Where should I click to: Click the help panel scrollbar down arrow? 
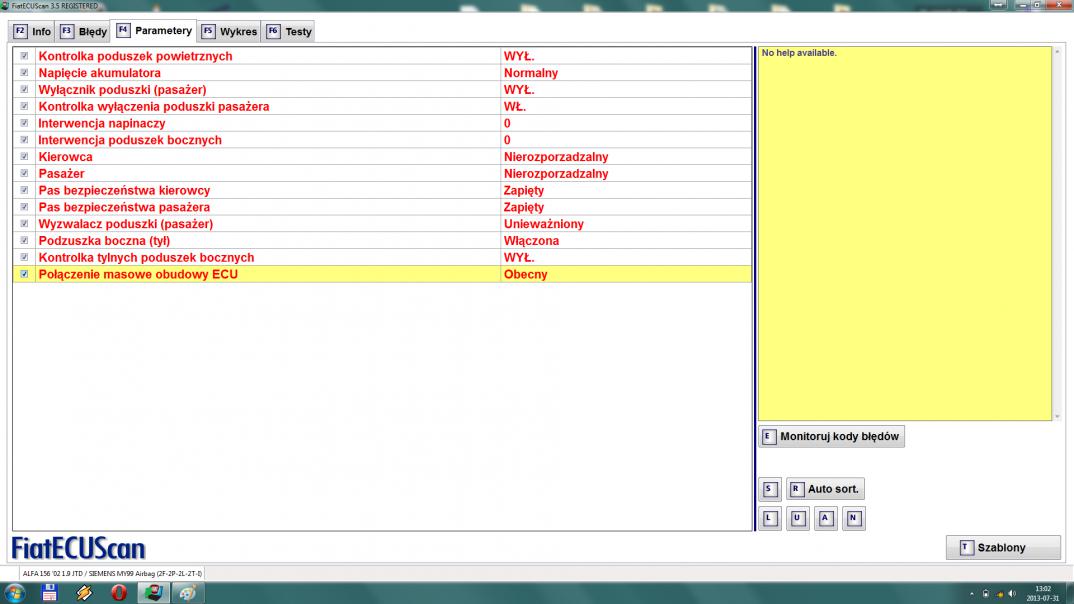coord(1057,416)
